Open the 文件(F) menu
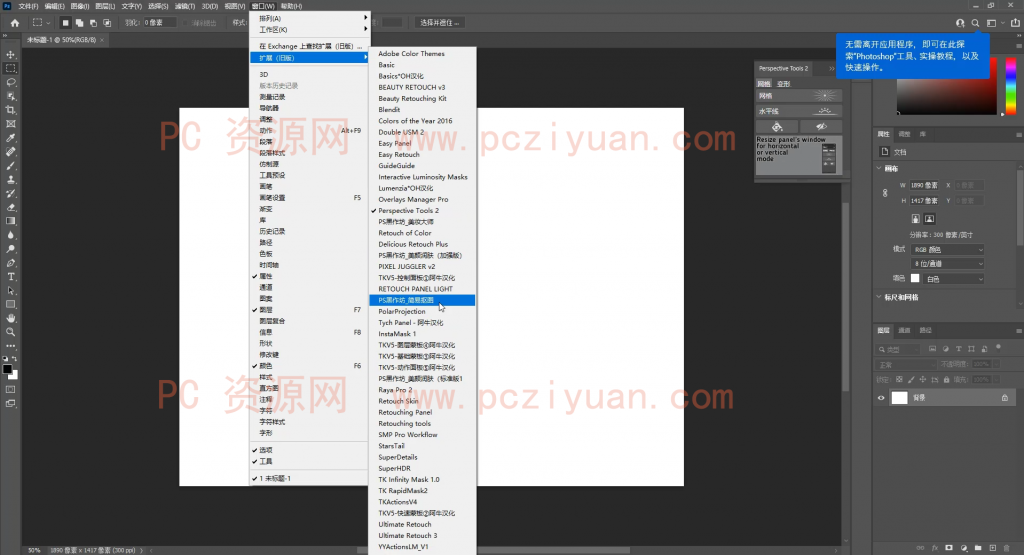 [x=28, y=6]
